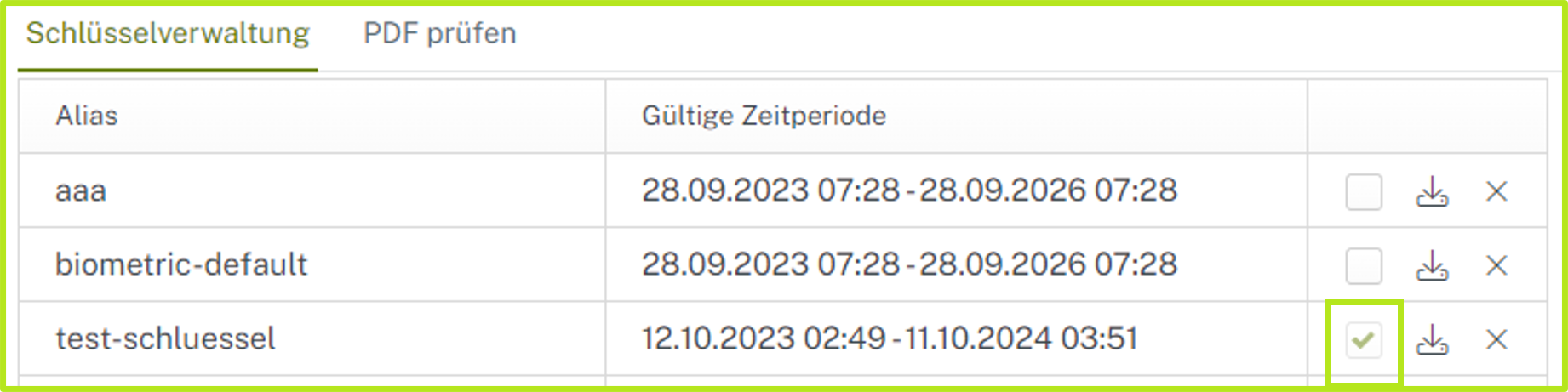
Task: Click the Gültige Zeitperiode column header
Action: pos(764,116)
